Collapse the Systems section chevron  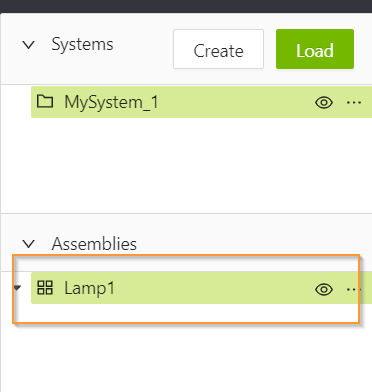coord(29,45)
